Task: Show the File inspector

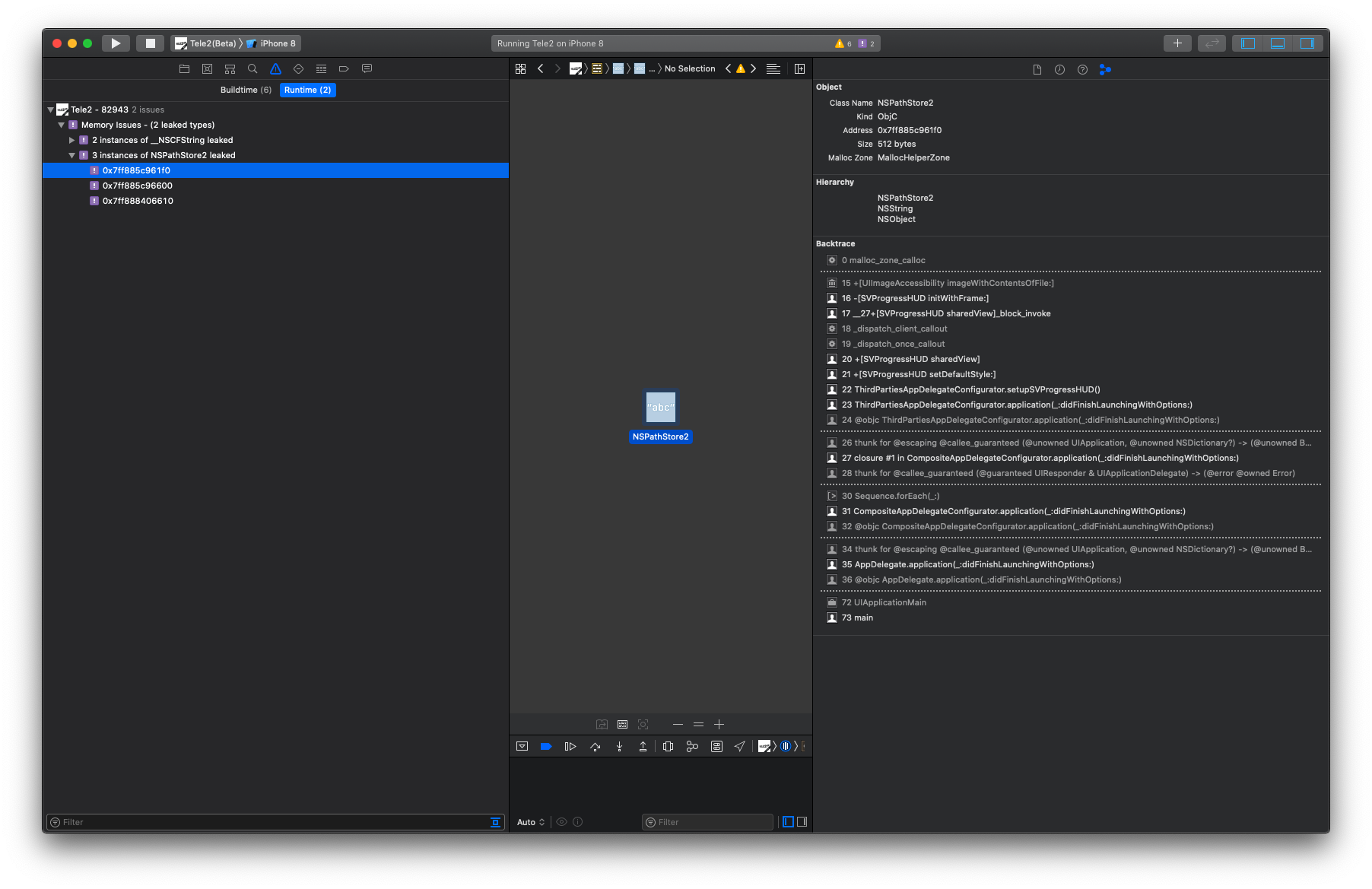Action: click(1037, 69)
